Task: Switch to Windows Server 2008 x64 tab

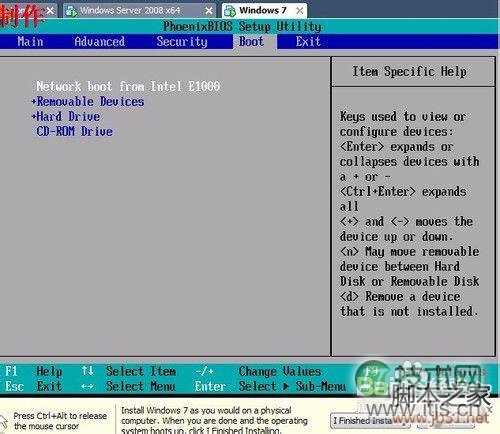Action: coord(139,11)
